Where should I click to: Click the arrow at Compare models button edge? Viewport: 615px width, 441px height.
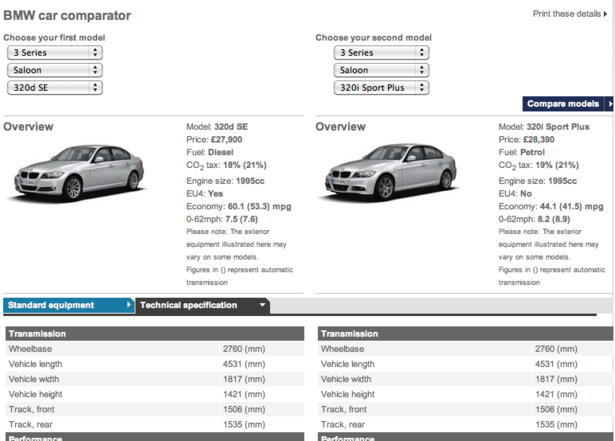coord(610,104)
